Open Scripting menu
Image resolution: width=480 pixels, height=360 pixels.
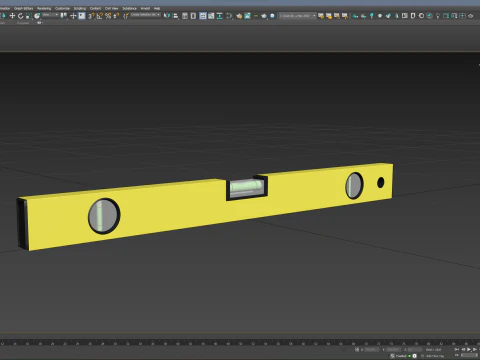80,8
